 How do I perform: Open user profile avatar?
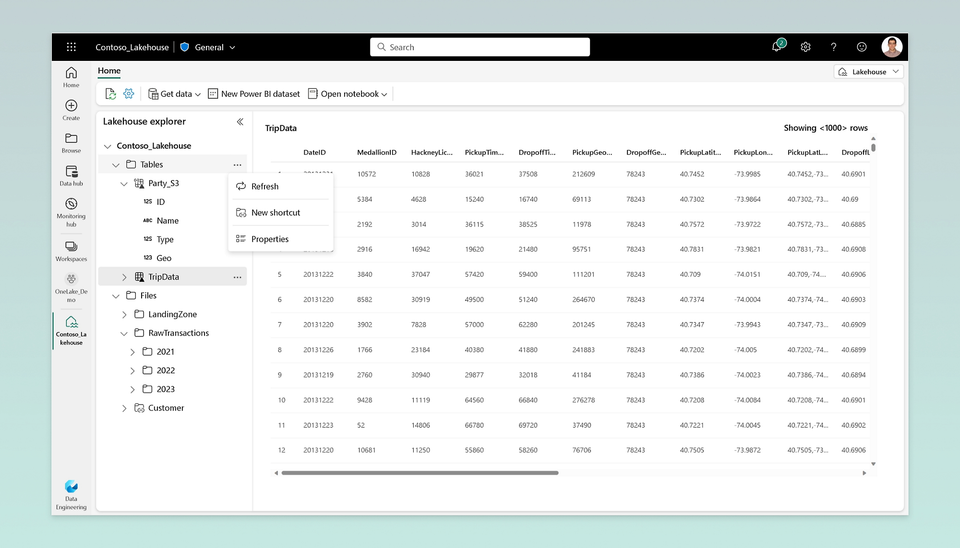(891, 47)
